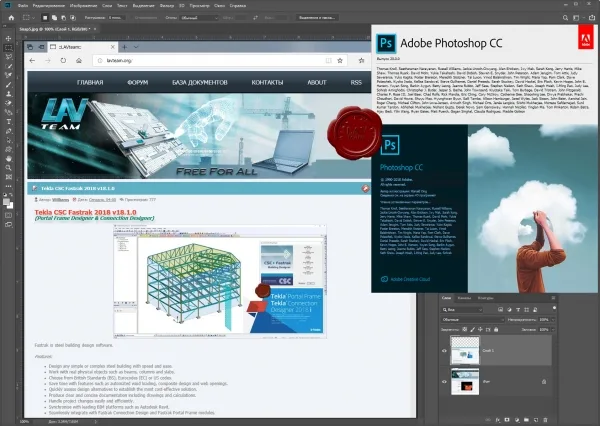Viewport: 600px width, 426px height.
Task: Delete layer with the trash icon
Action: (546, 420)
